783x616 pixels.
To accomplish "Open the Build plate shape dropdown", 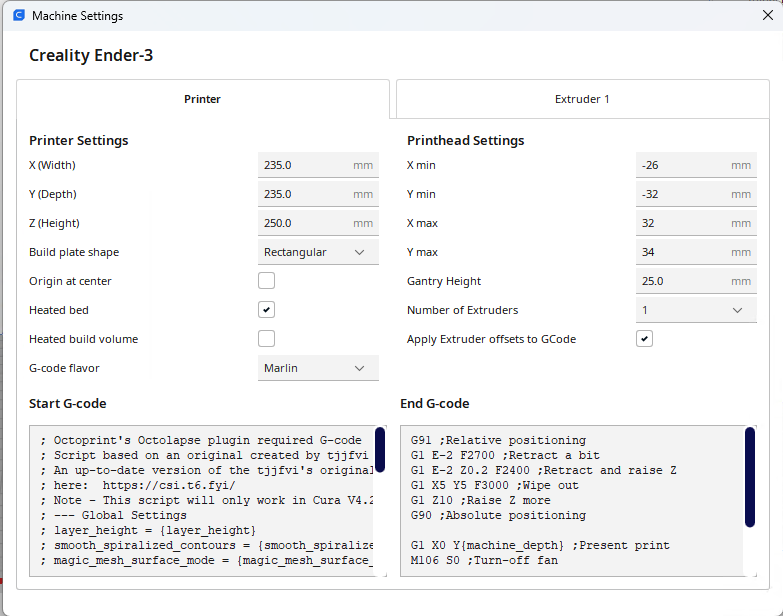I will coord(318,252).
